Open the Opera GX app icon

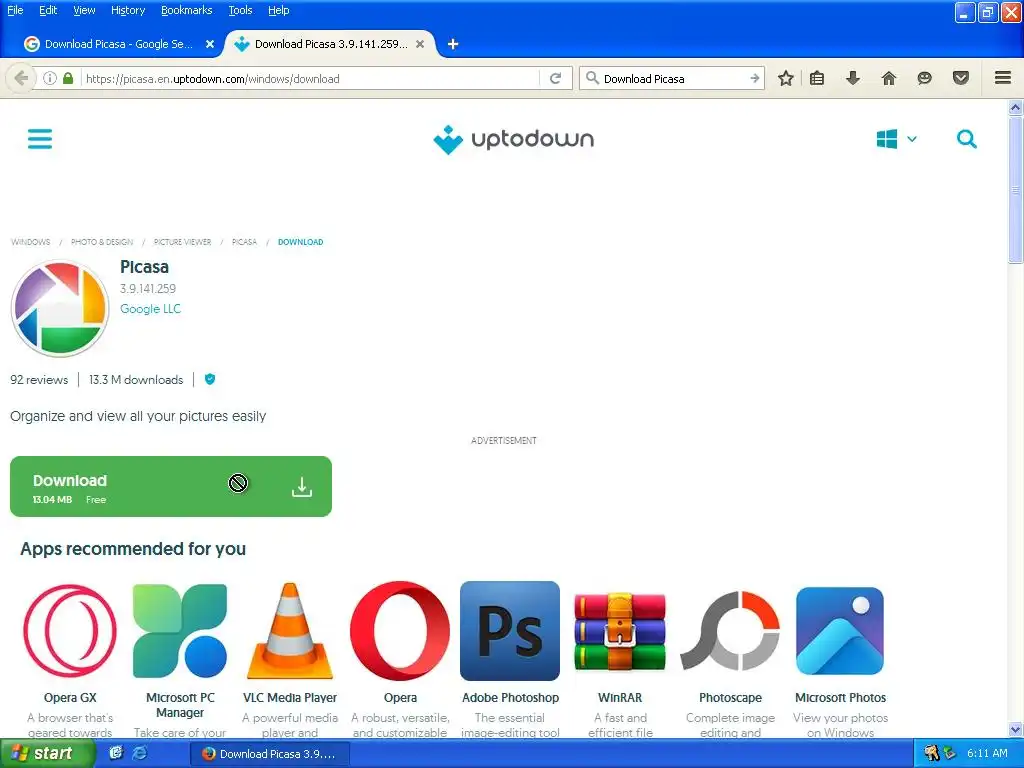tap(70, 631)
